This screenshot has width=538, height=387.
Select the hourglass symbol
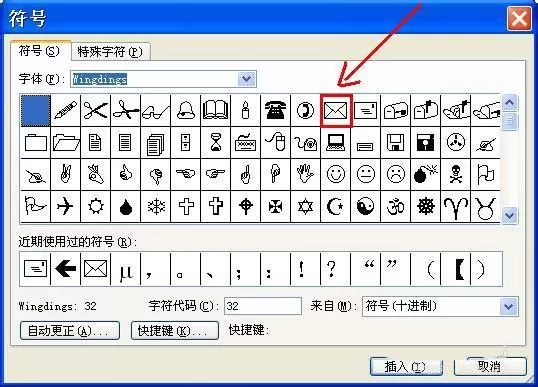coord(215,142)
